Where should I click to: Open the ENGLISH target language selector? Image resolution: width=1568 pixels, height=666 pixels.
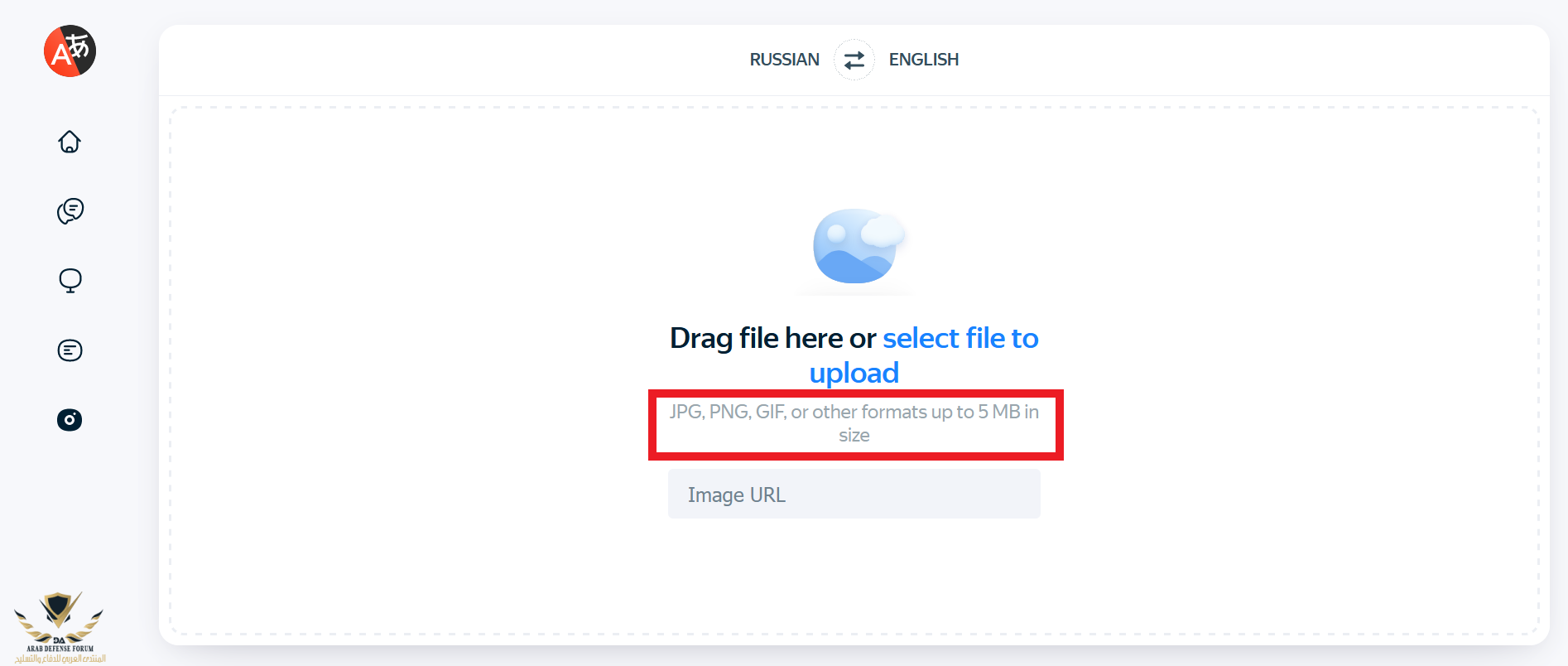[x=923, y=60]
